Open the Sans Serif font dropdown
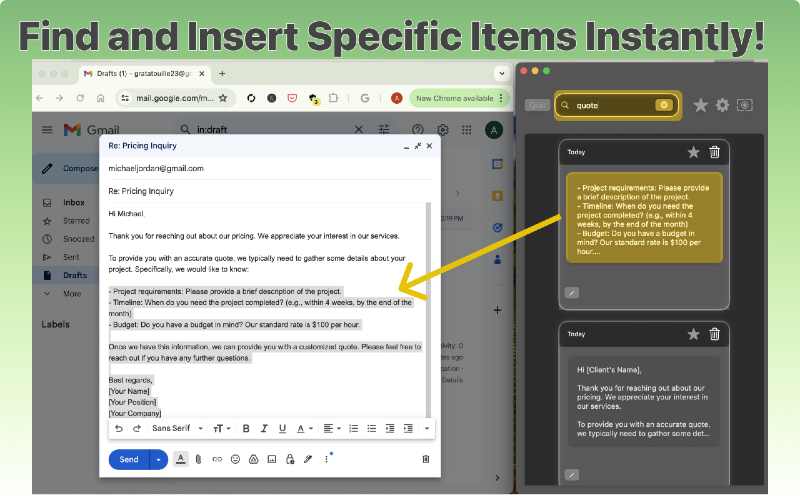Viewport: 800px width, 500px height. [177, 428]
